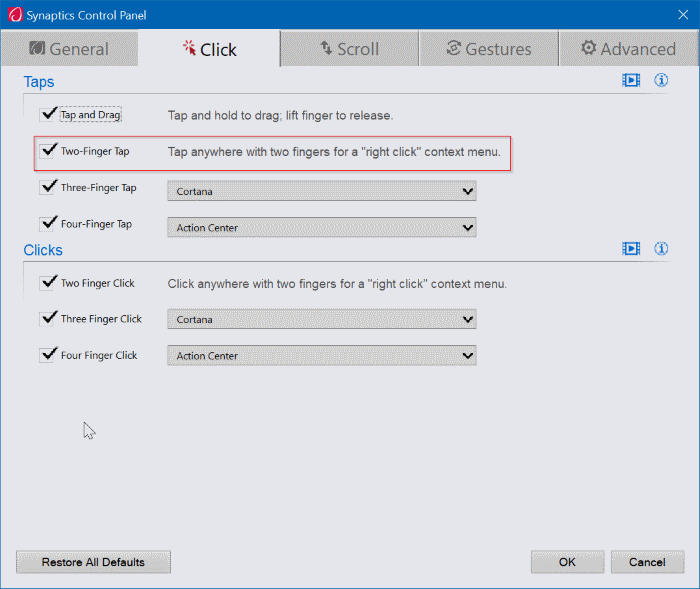The width and height of the screenshot is (700, 589).
Task: Toggle the Three Finger Click checkbox
Action: click(47, 319)
